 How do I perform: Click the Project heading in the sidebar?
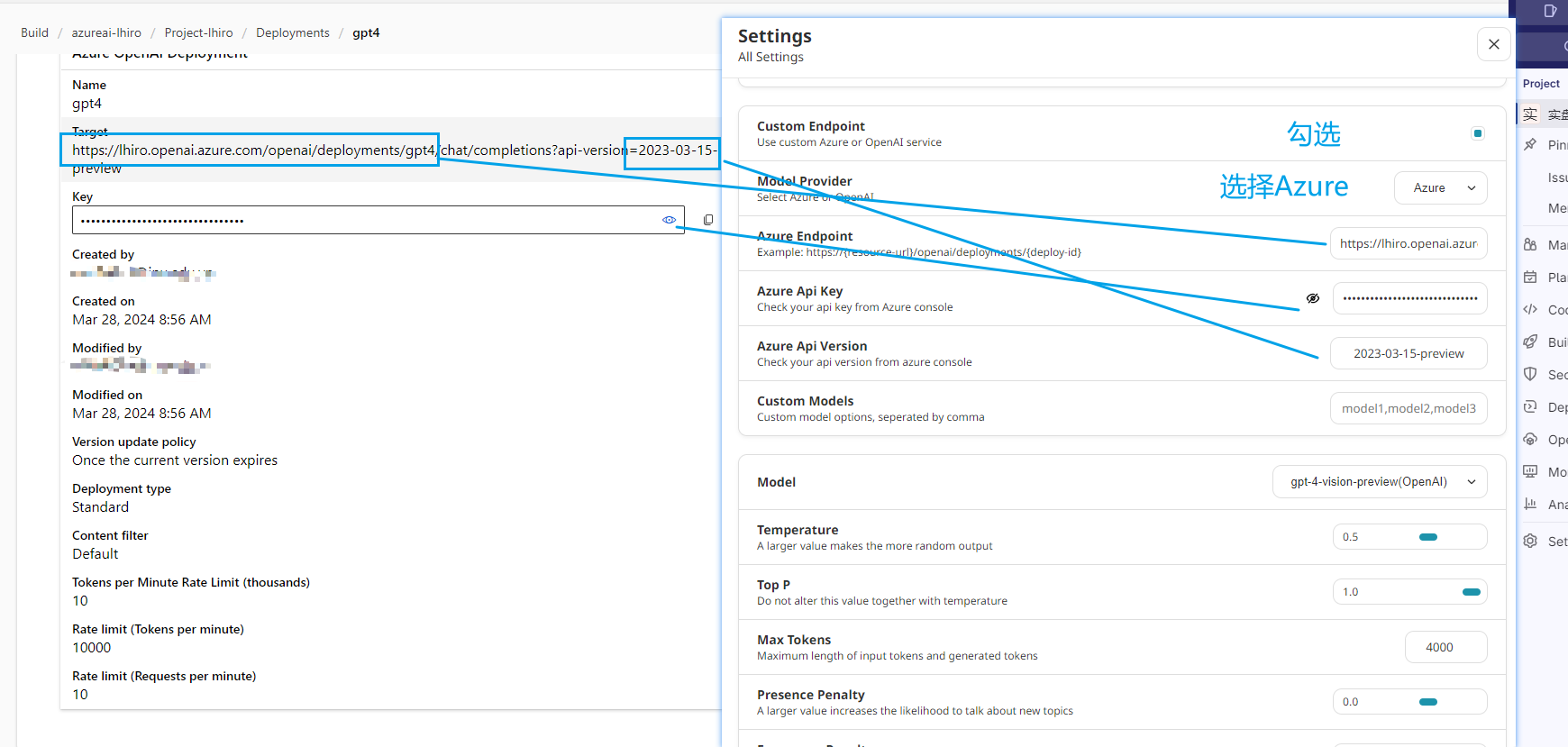[1541, 84]
